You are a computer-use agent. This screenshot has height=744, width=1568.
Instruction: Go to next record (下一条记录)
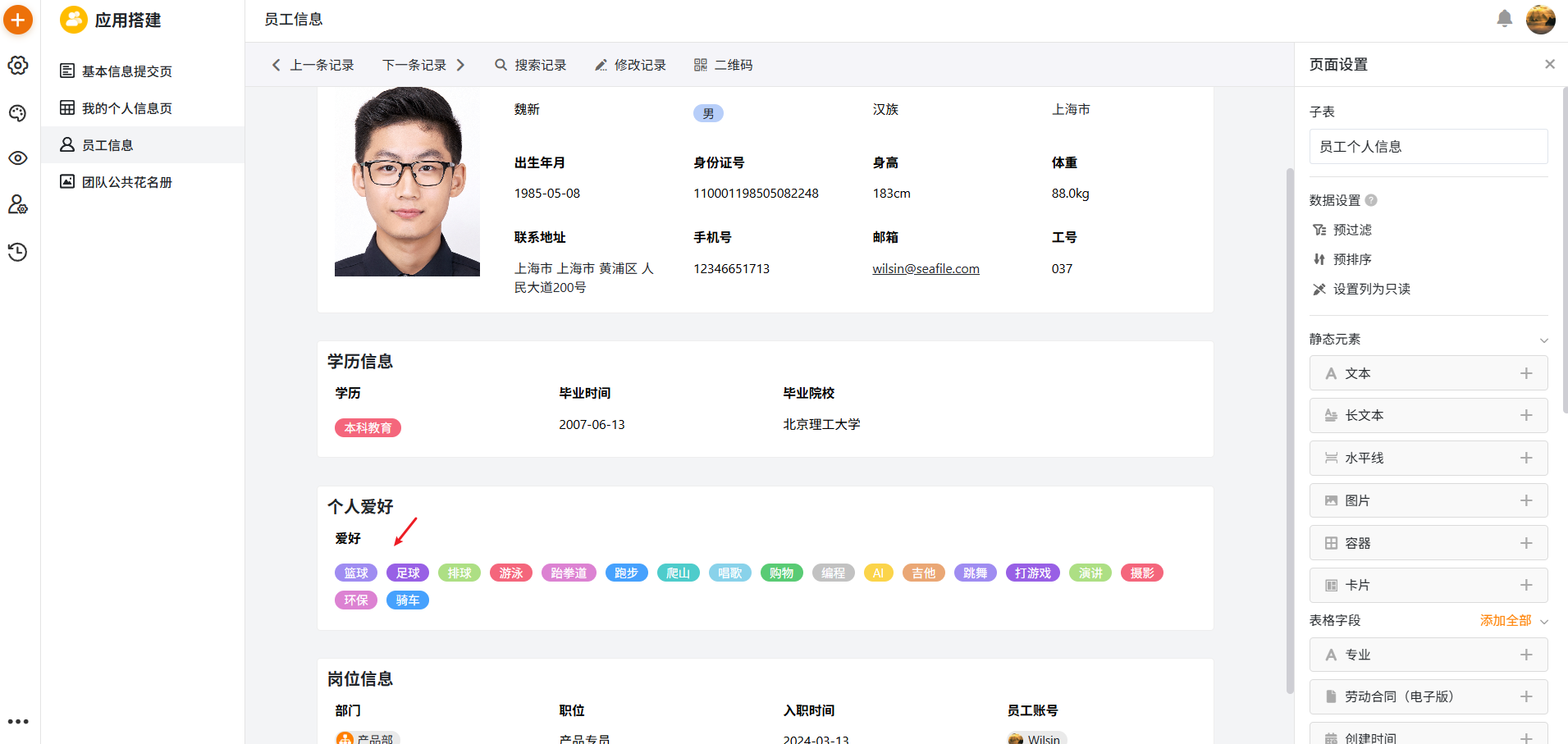[423, 65]
